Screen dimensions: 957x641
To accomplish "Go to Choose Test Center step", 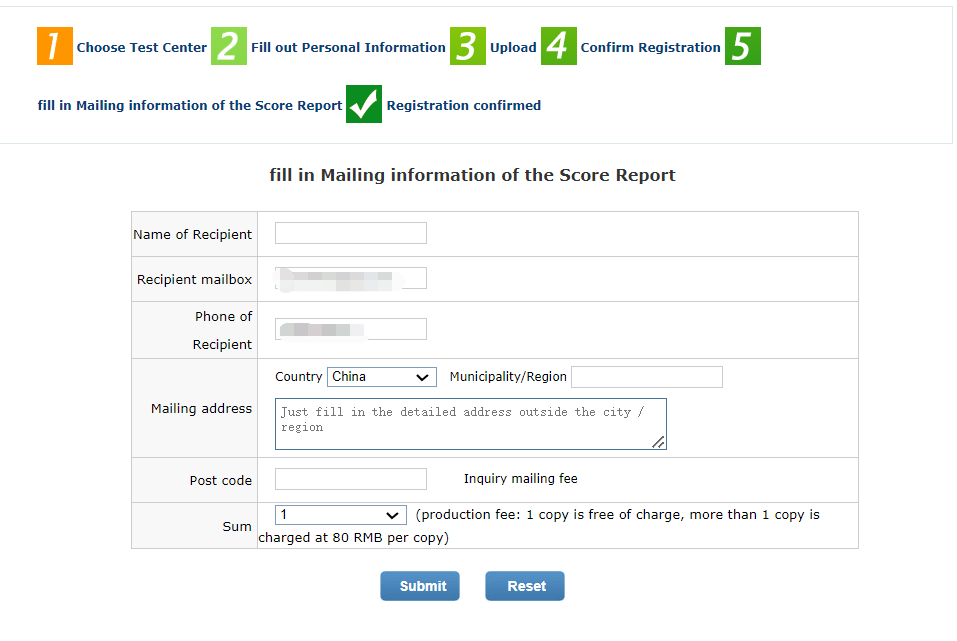I will click(142, 47).
